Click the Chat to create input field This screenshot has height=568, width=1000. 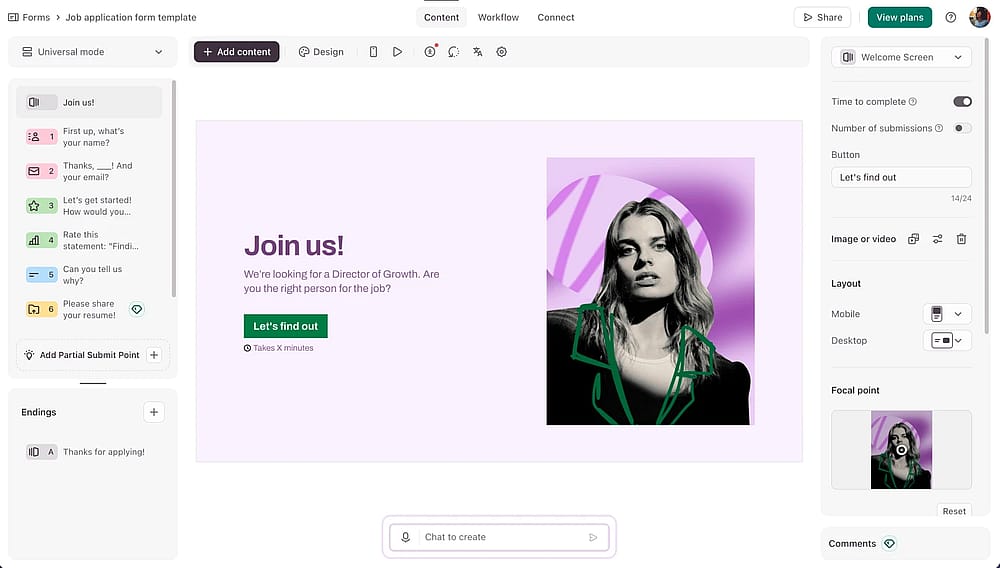pos(499,537)
